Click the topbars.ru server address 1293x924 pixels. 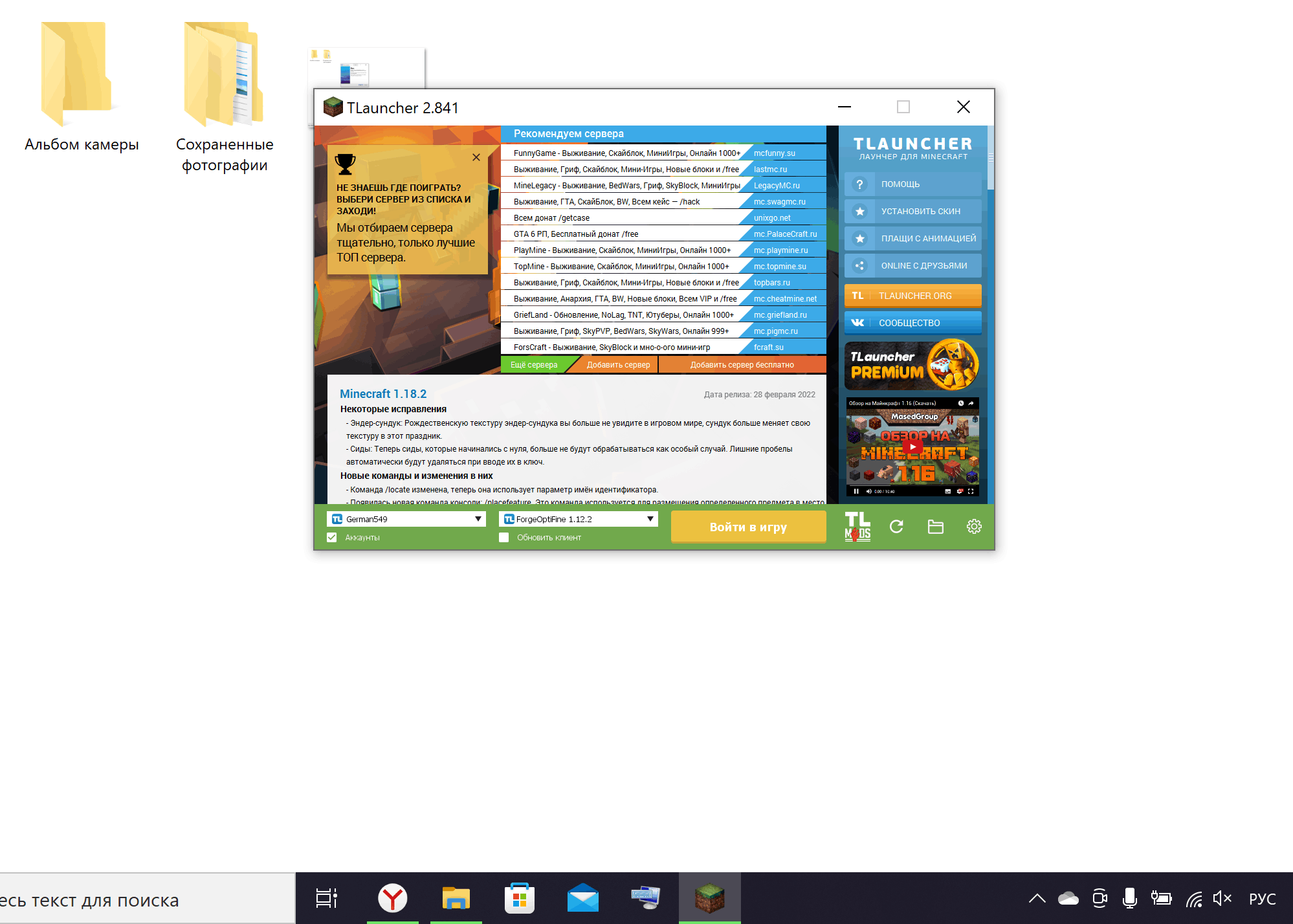(771, 283)
